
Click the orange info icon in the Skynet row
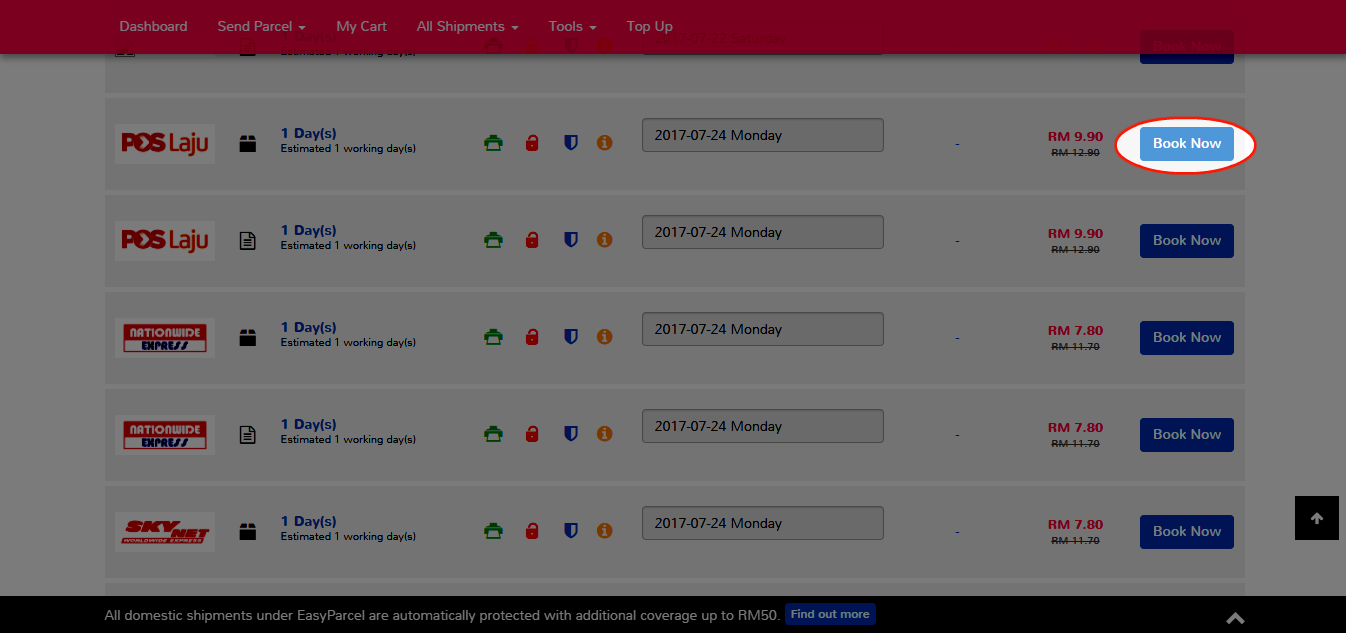[x=604, y=531]
